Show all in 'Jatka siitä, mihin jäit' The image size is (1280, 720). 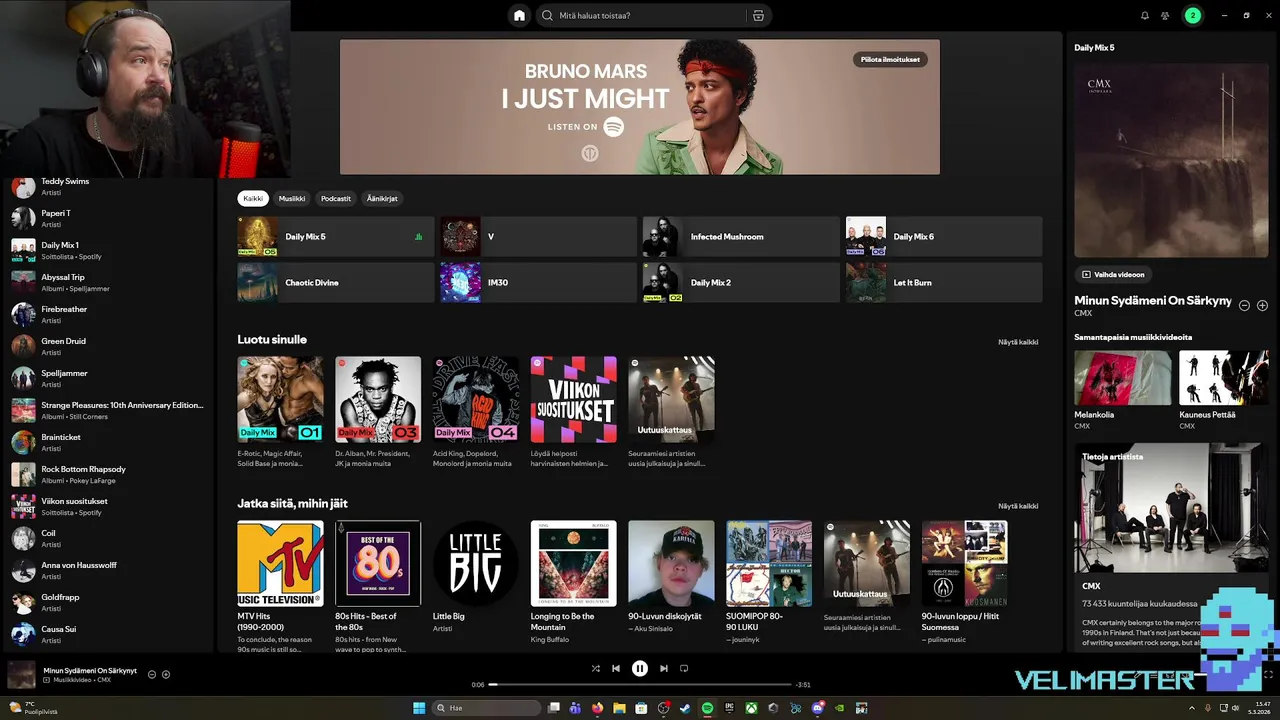click(x=1018, y=506)
